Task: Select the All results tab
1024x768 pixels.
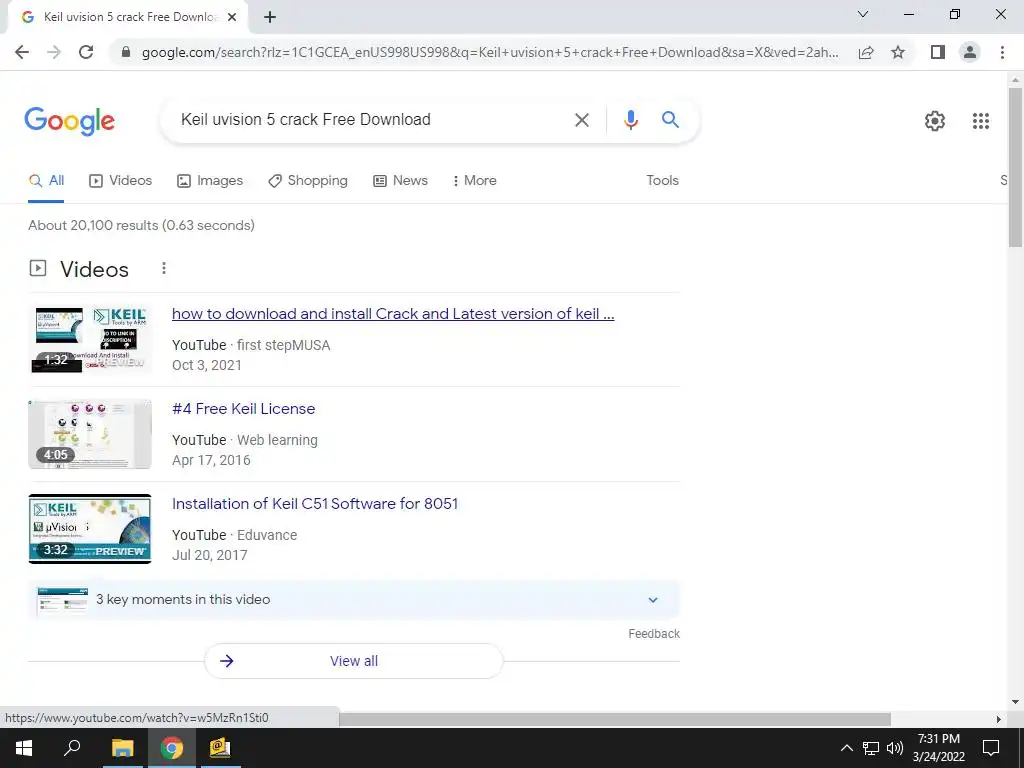Action: [46, 181]
